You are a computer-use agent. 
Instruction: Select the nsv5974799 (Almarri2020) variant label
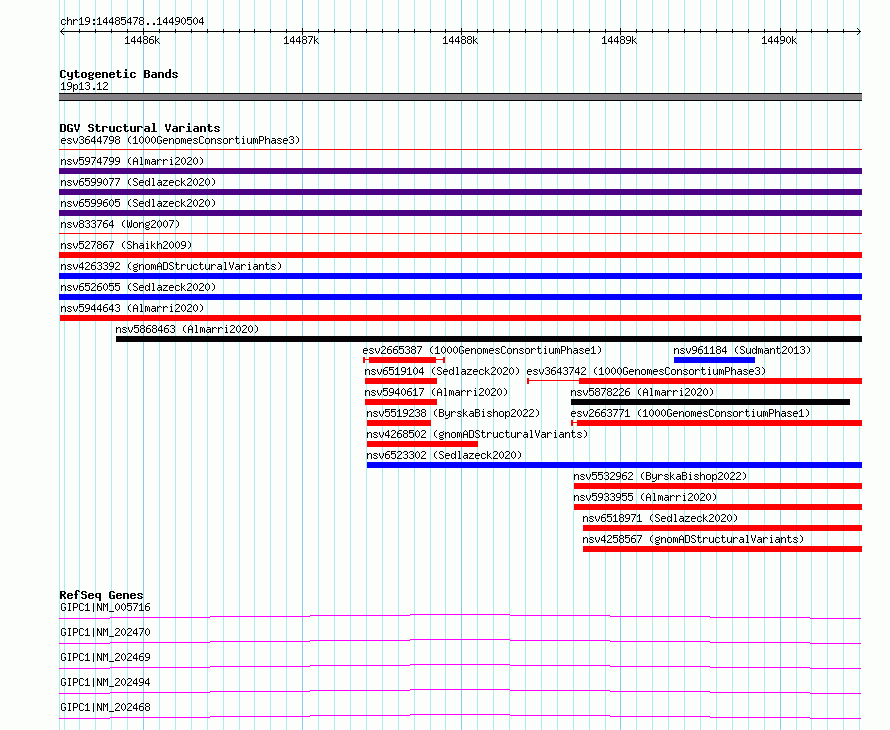[x=132, y=161]
